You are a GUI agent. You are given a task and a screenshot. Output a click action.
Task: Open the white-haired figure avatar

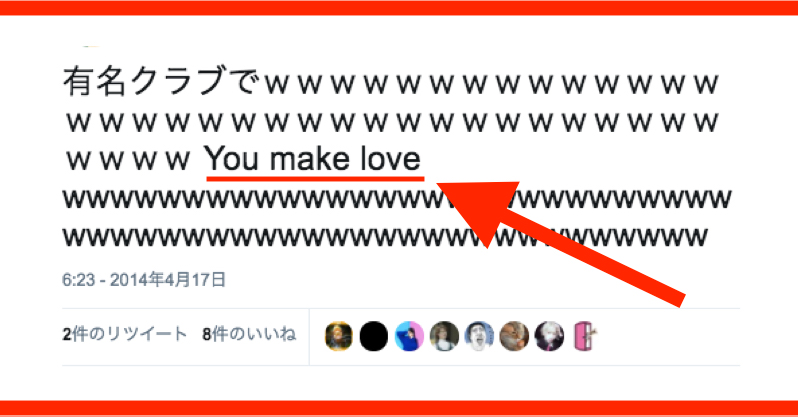pyautogui.click(x=549, y=336)
